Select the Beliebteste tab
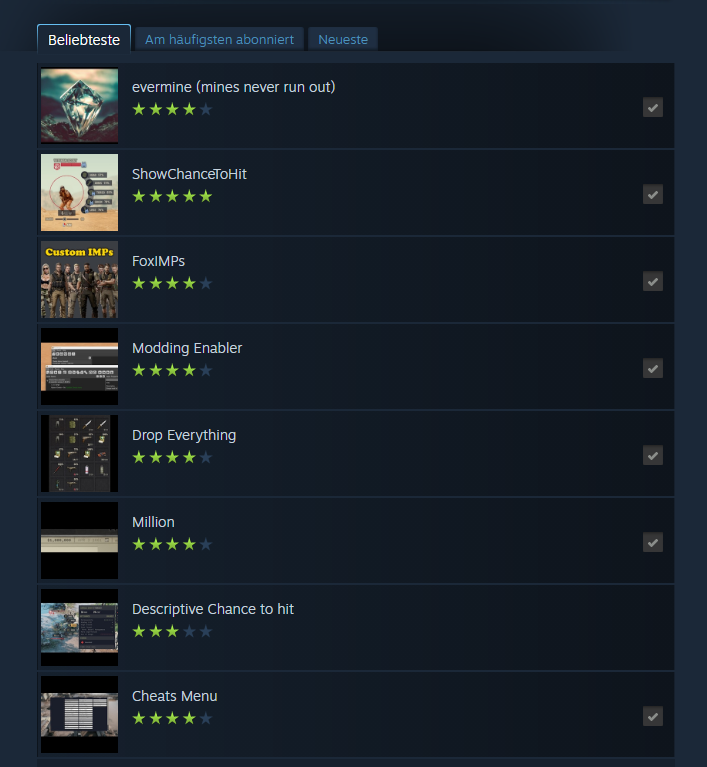The height and width of the screenshot is (767, 707). [84, 39]
